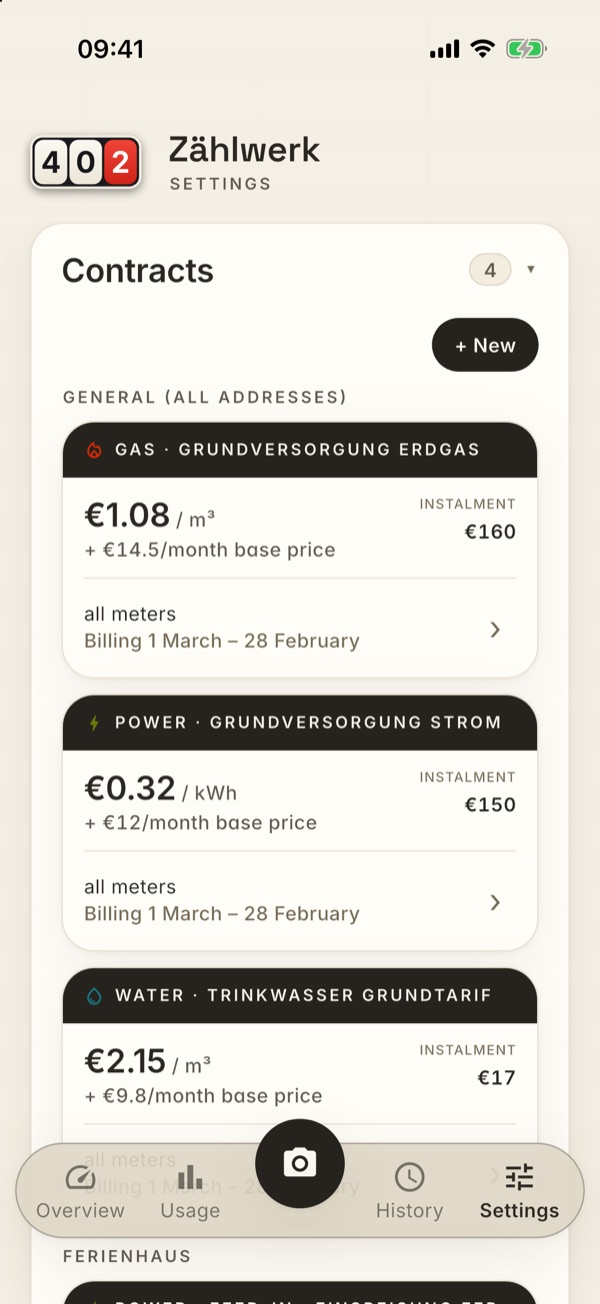Collapse the Contracts section triangle
The height and width of the screenshot is (1304, 600).
(531, 270)
